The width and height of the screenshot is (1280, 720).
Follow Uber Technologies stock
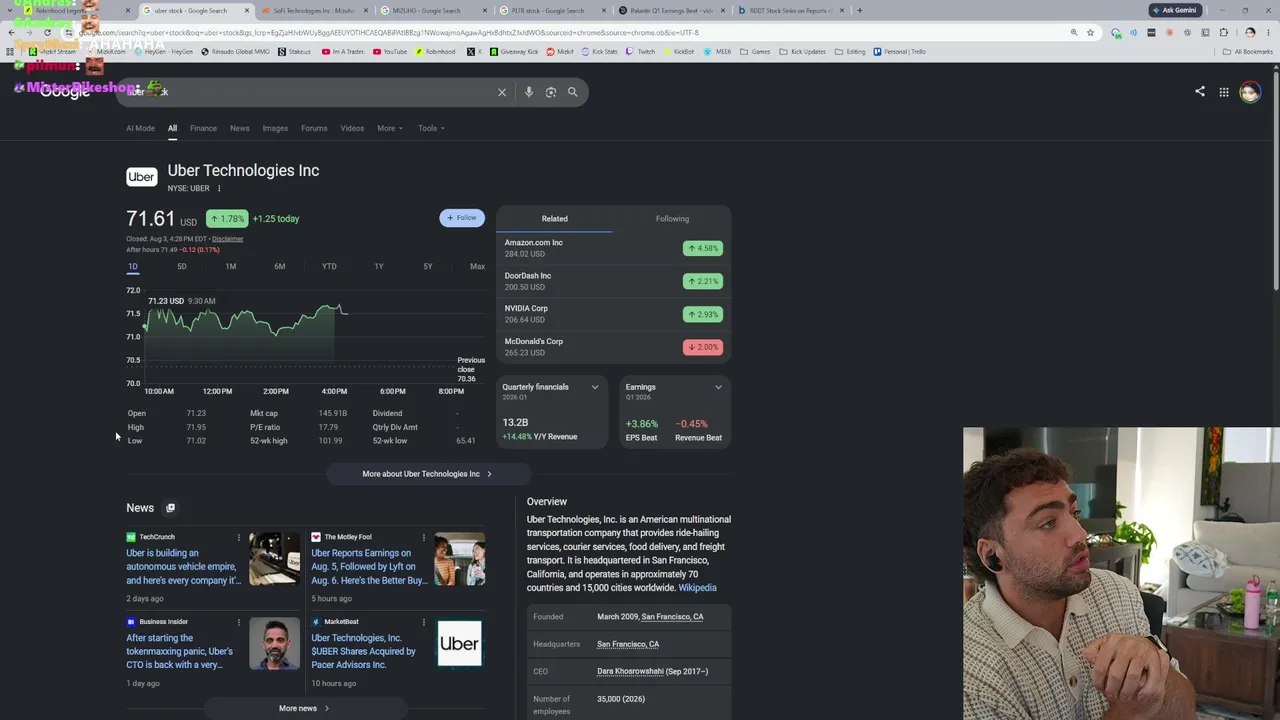coord(462,218)
